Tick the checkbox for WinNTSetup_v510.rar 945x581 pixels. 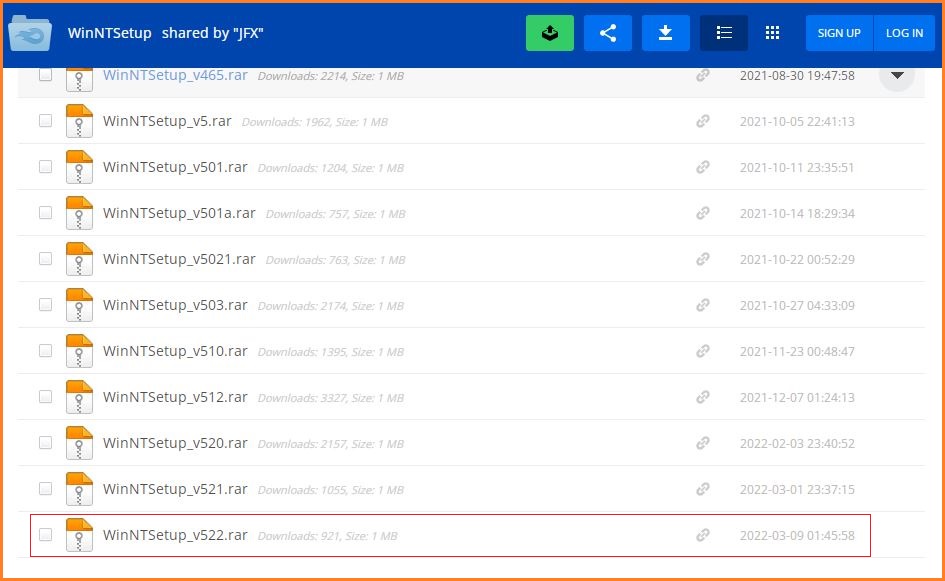(45, 351)
